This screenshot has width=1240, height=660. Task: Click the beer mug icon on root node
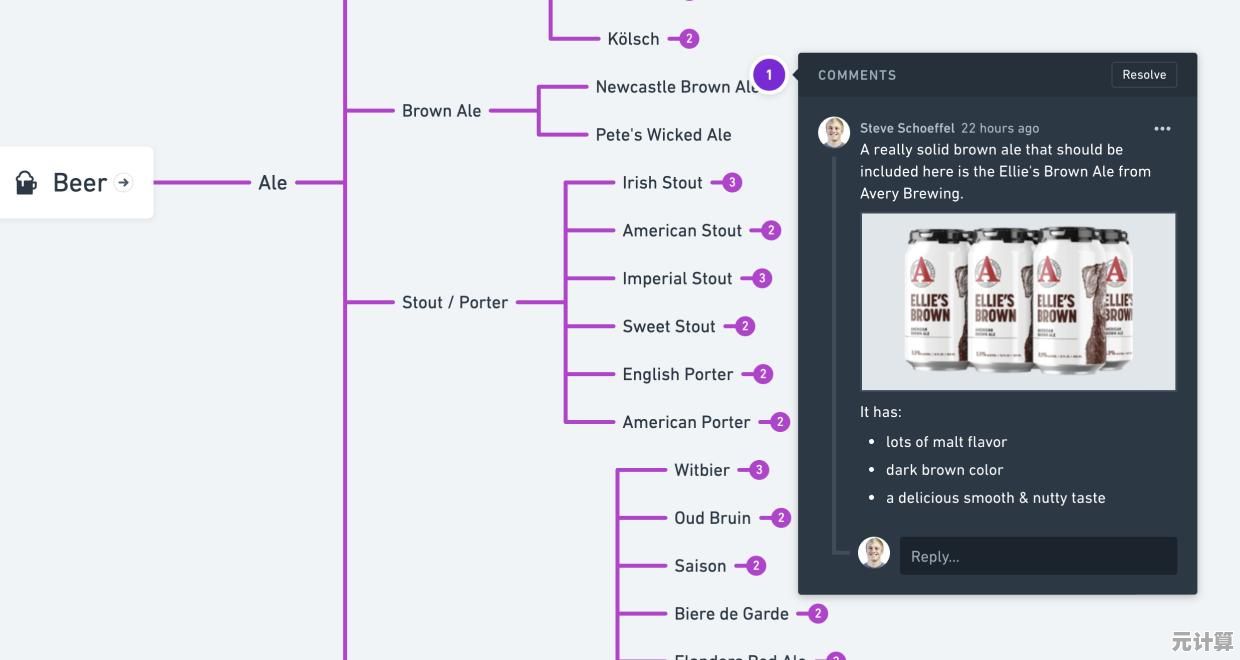click(x=26, y=182)
